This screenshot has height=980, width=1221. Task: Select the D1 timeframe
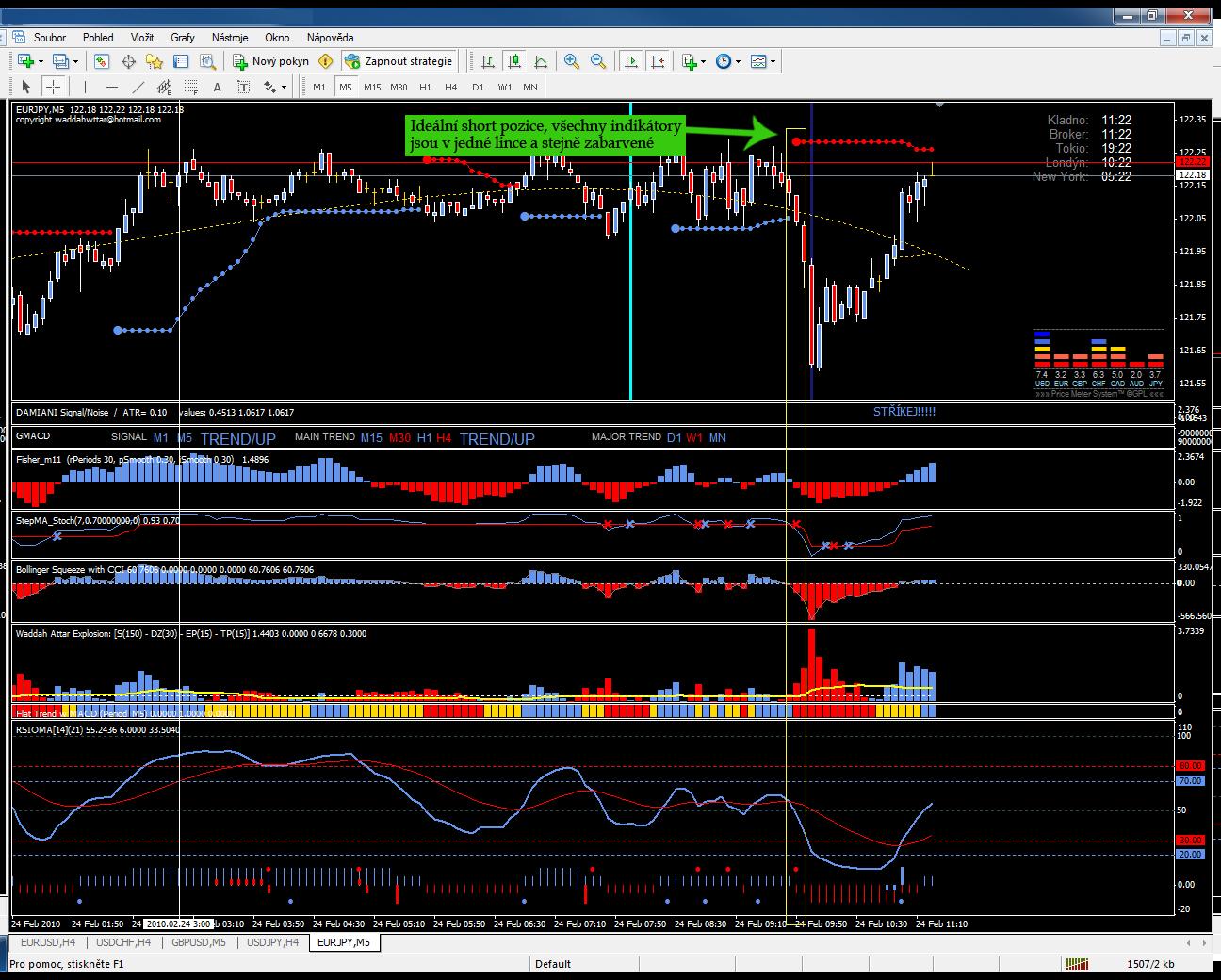(x=478, y=87)
